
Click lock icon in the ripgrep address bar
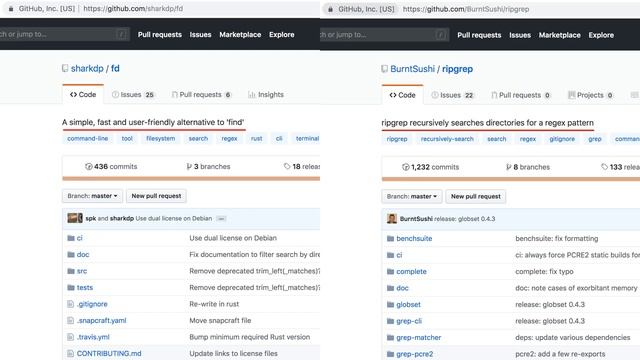coord(330,9)
